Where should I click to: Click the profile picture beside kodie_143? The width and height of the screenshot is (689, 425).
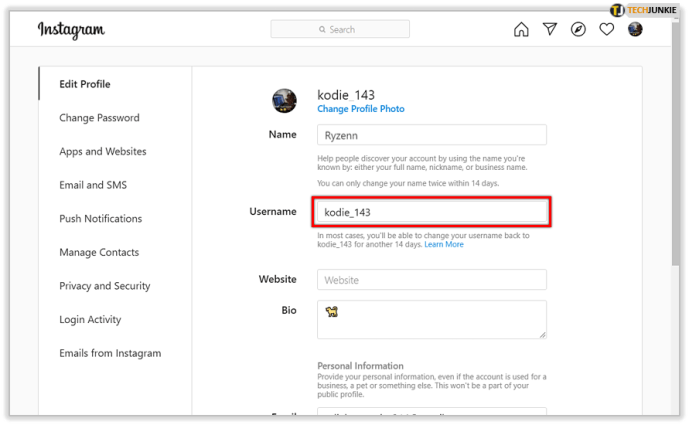[x=284, y=101]
